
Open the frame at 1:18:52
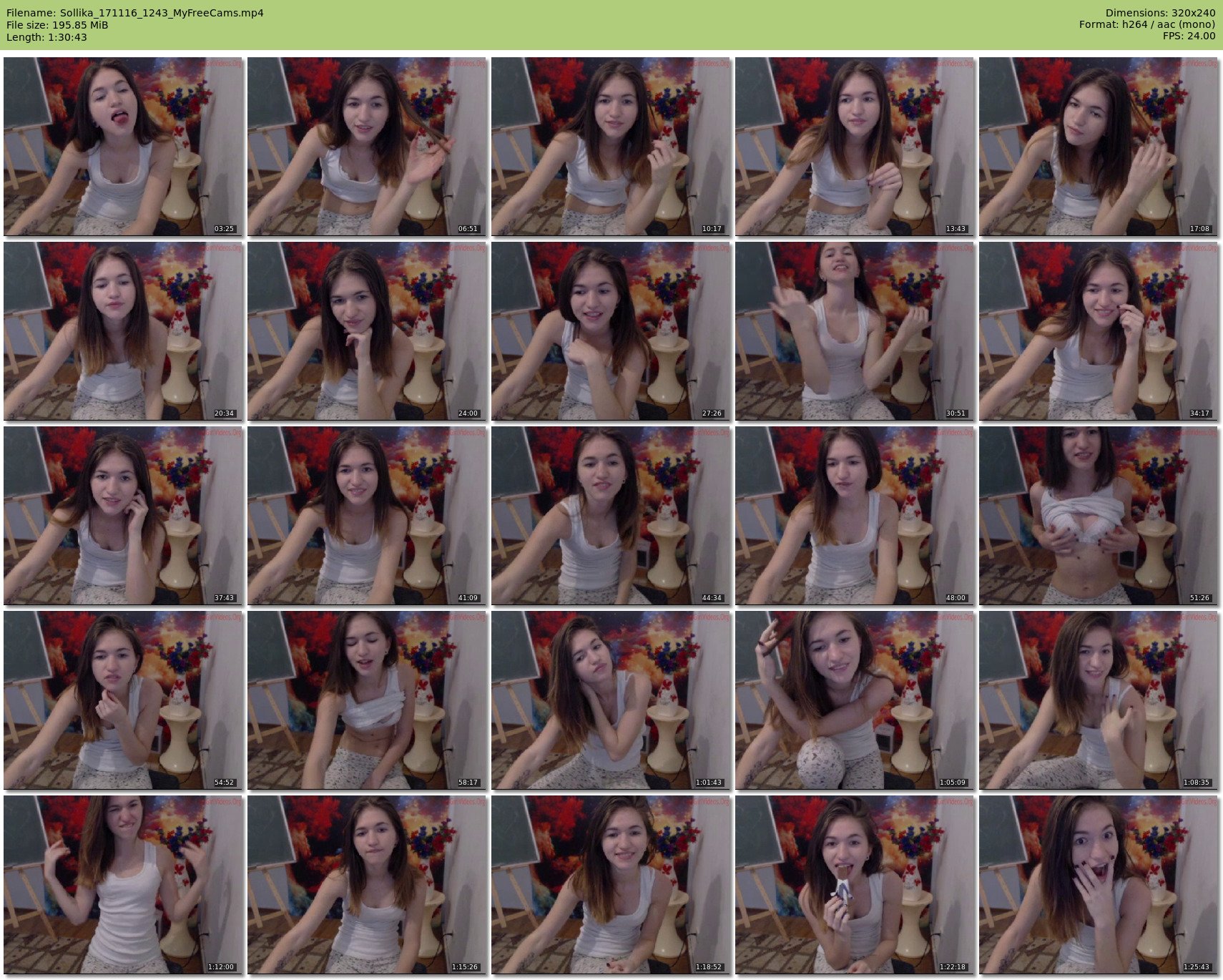pyautogui.click(x=611, y=885)
